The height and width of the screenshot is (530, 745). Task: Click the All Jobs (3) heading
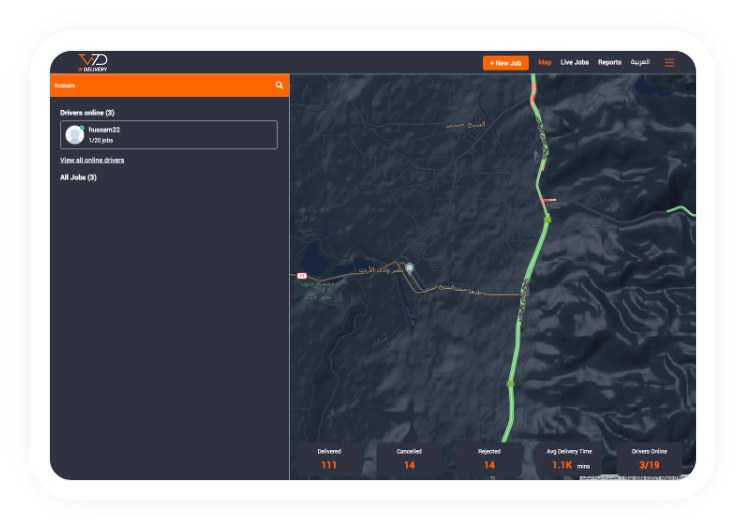click(x=78, y=177)
